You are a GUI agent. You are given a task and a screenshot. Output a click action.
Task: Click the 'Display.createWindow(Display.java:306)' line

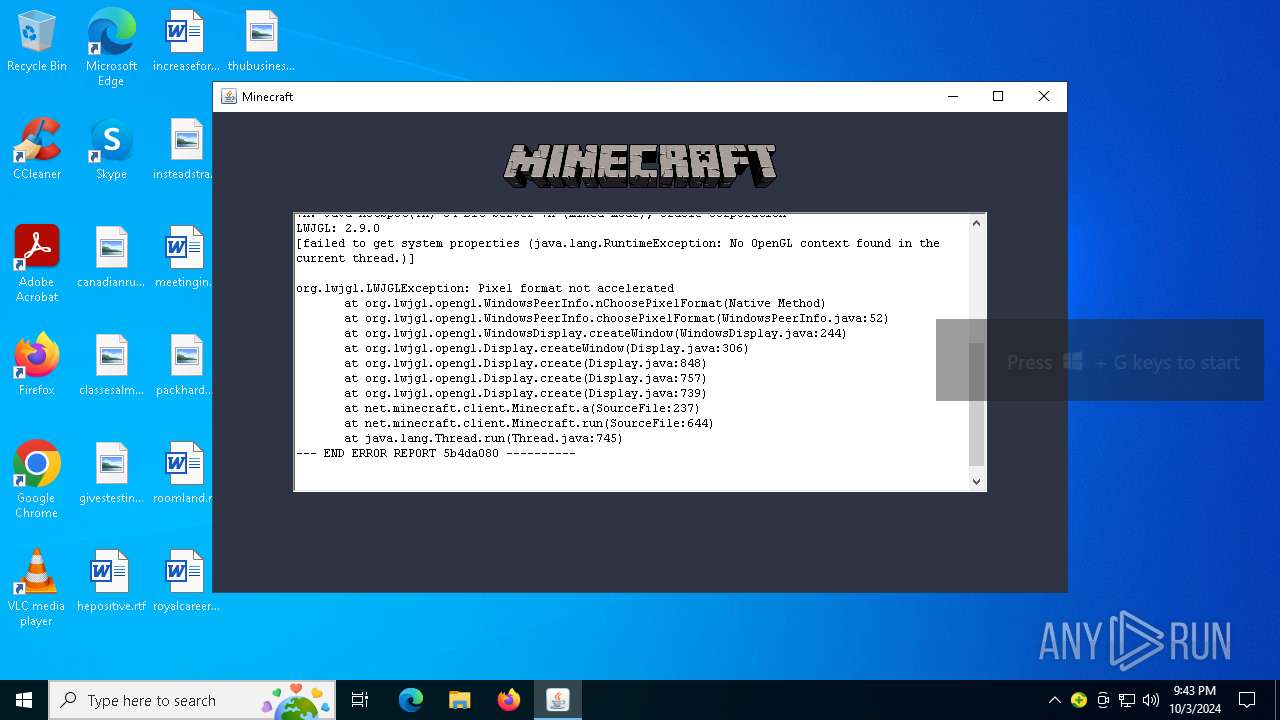(547, 348)
